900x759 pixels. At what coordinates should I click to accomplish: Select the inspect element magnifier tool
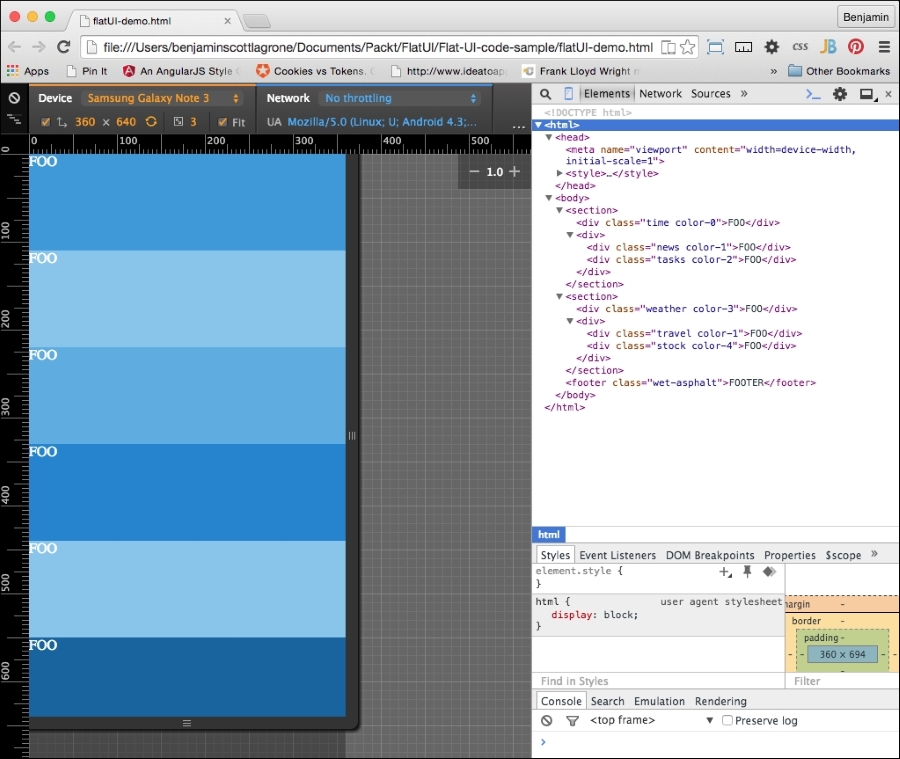coord(544,93)
